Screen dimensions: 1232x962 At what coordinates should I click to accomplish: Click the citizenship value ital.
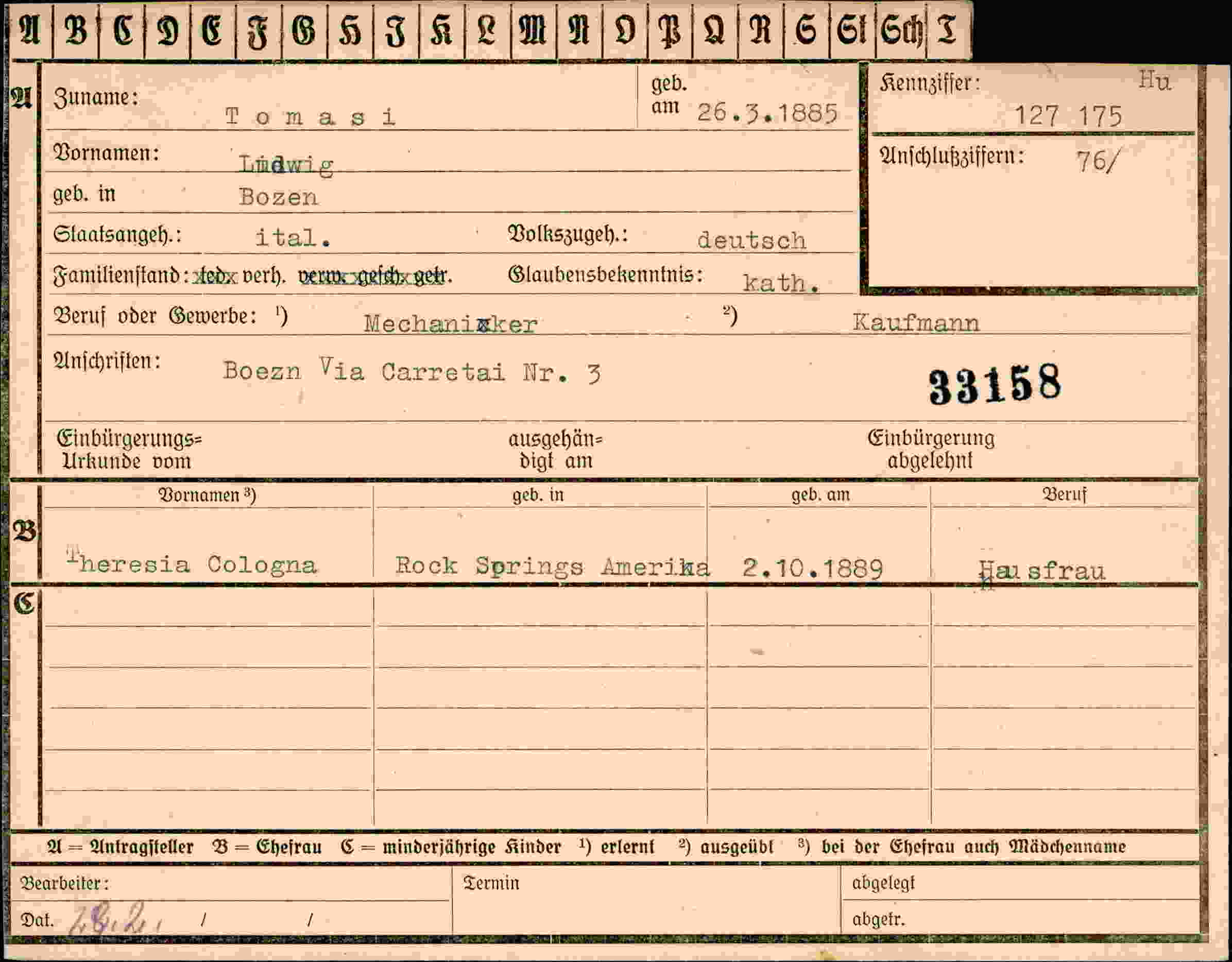point(293,237)
